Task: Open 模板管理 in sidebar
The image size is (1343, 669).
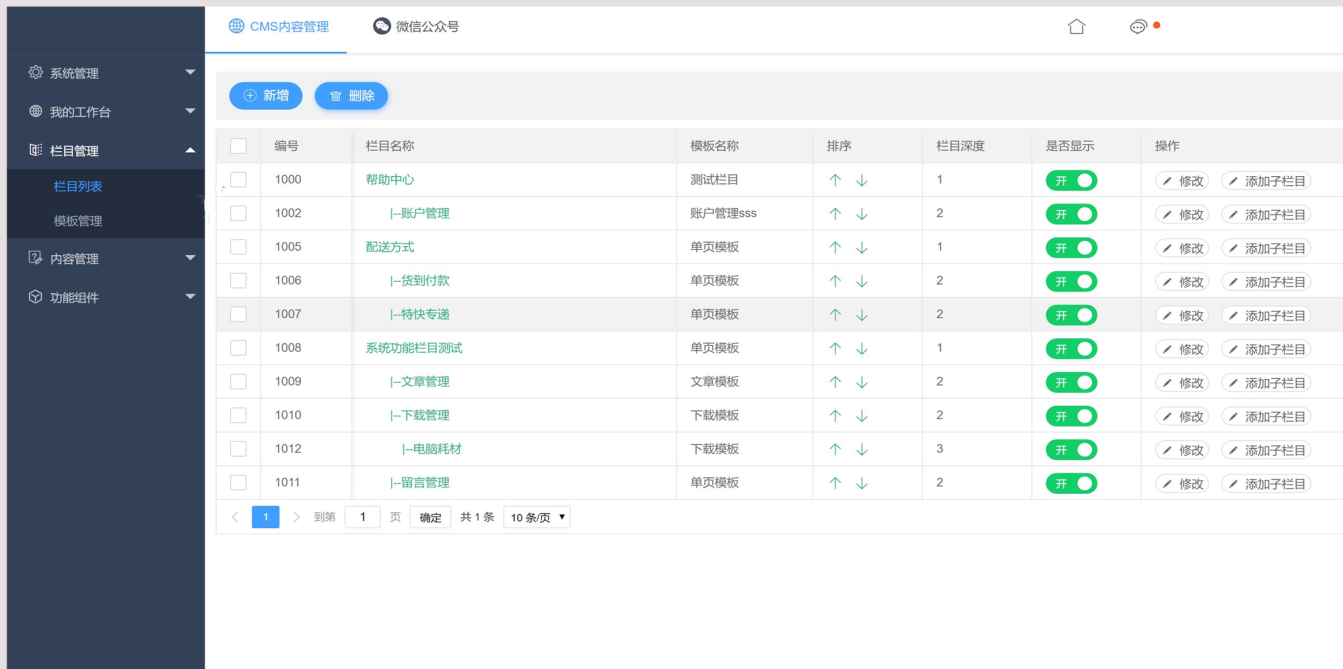Action: click(78, 221)
